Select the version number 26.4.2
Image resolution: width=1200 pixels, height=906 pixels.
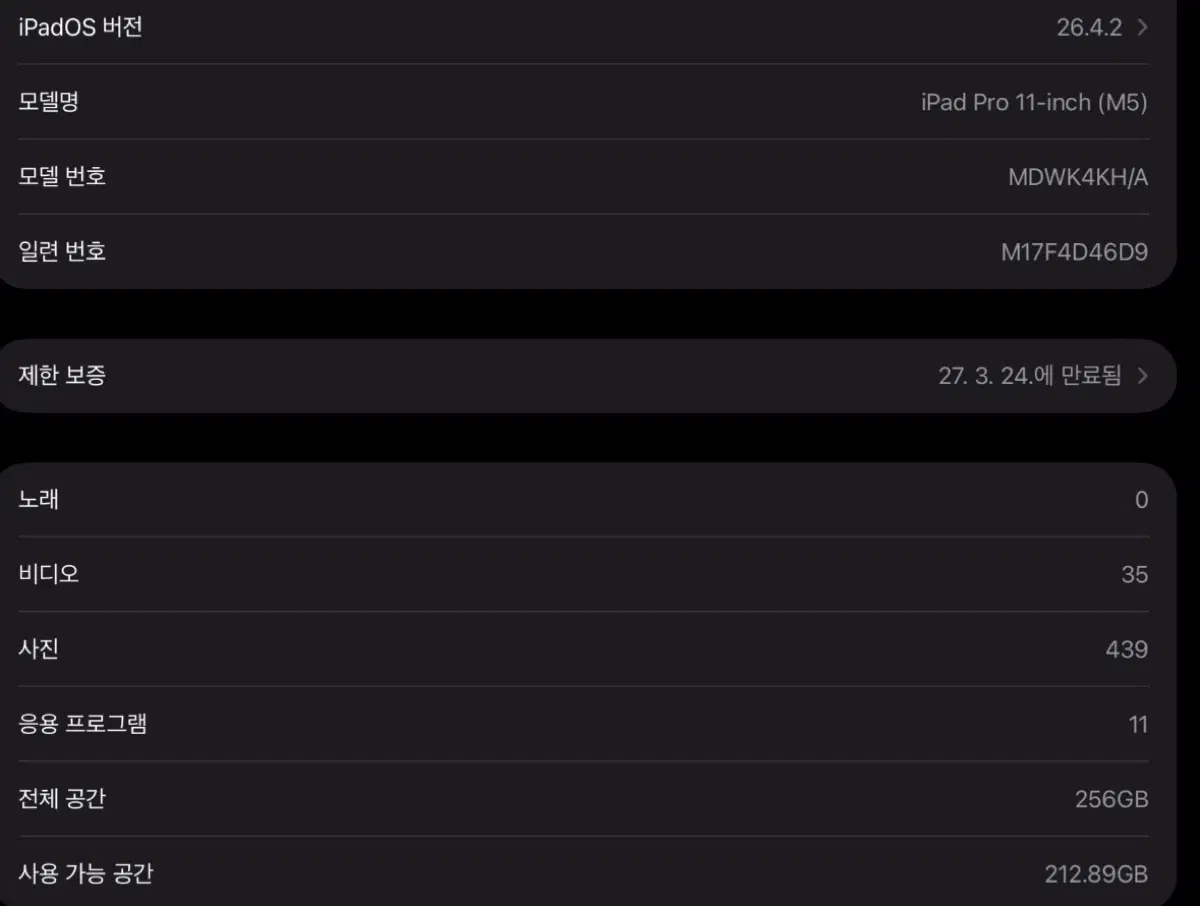pyautogui.click(x=1089, y=28)
